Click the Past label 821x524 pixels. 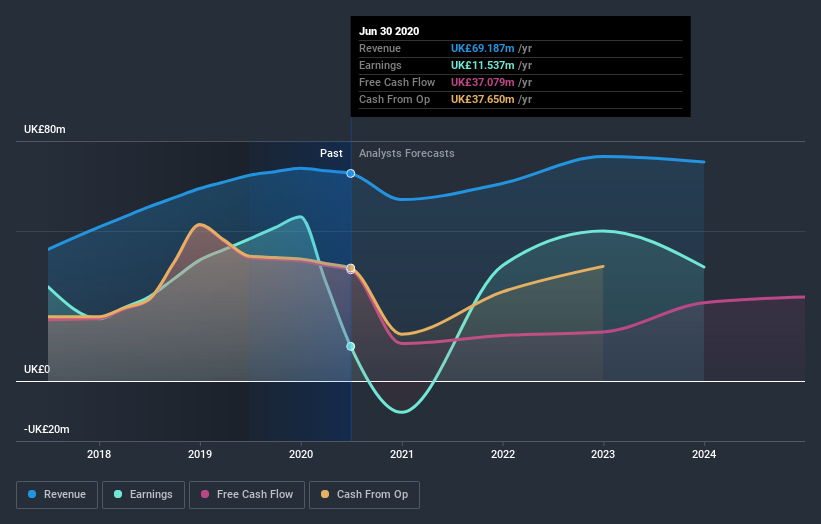331,153
